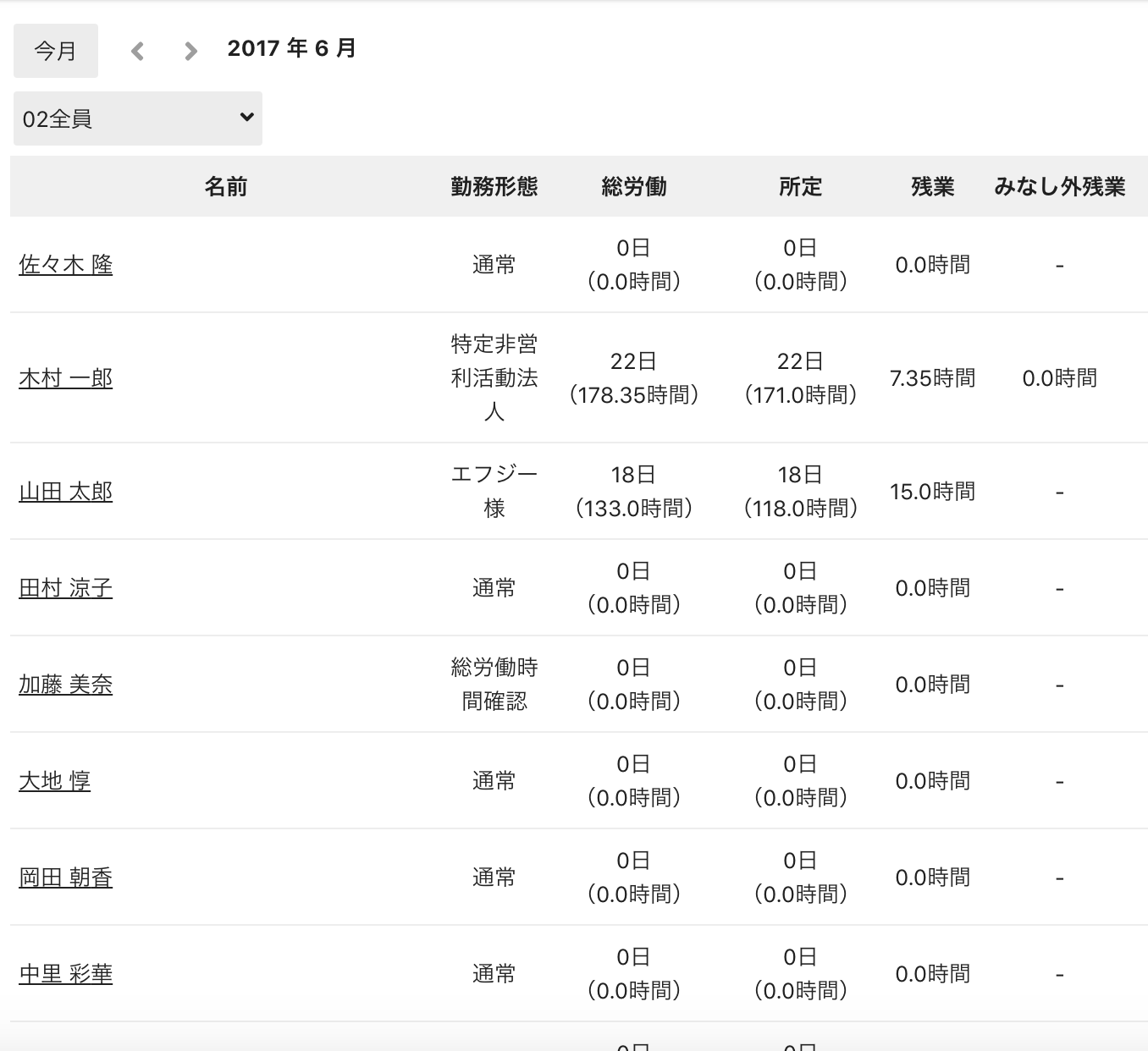Click the 今月 button
The width and height of the screenshot is (1148, 1051).
click(x=56, y=51)
